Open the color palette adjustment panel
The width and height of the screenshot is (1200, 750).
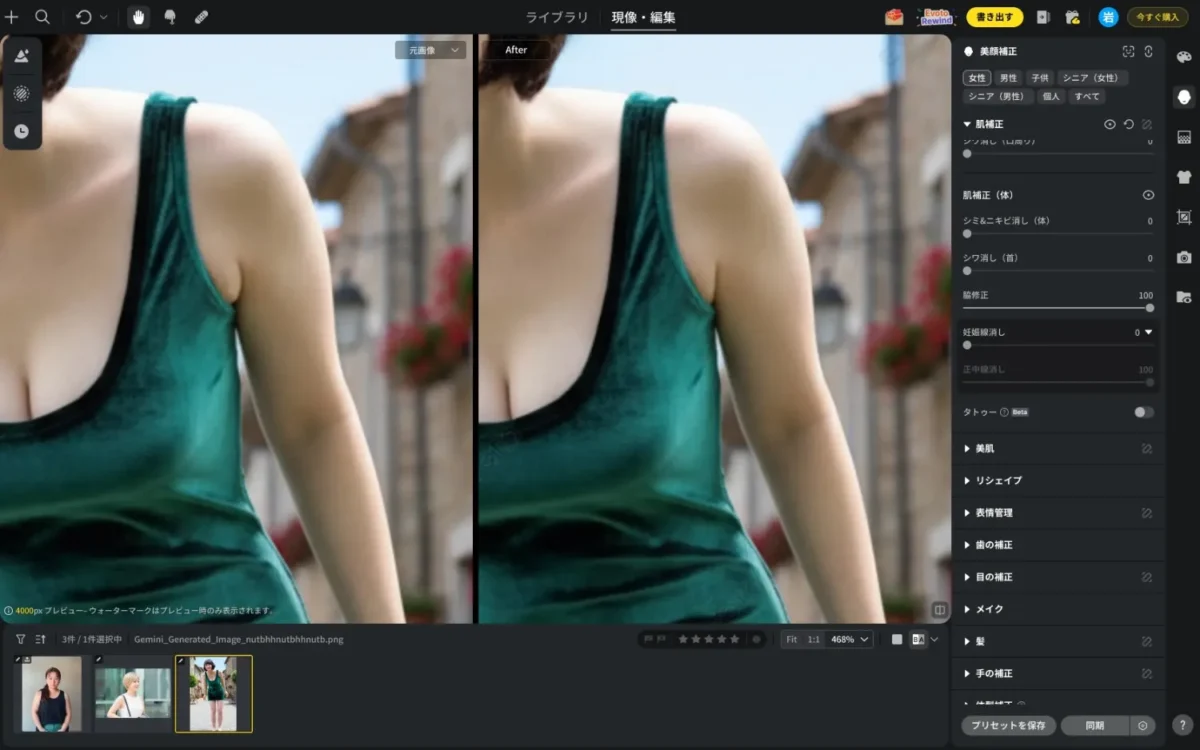click(x=1184, y=57)
